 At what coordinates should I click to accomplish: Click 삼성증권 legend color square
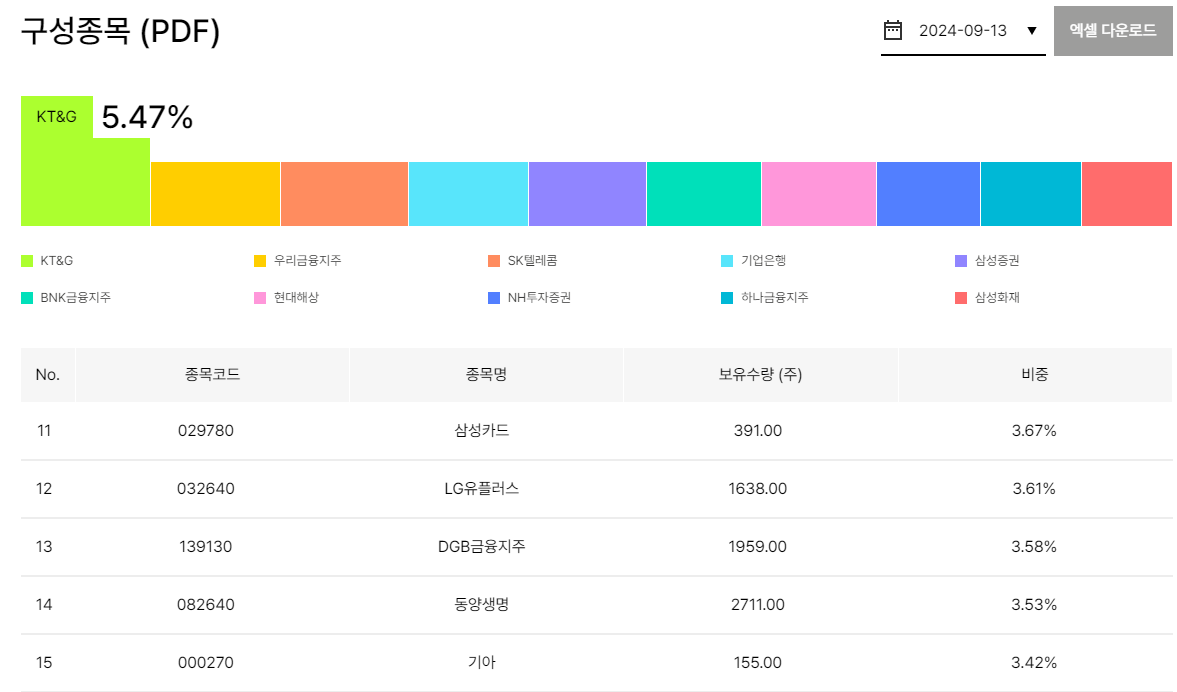click(961, 261)
